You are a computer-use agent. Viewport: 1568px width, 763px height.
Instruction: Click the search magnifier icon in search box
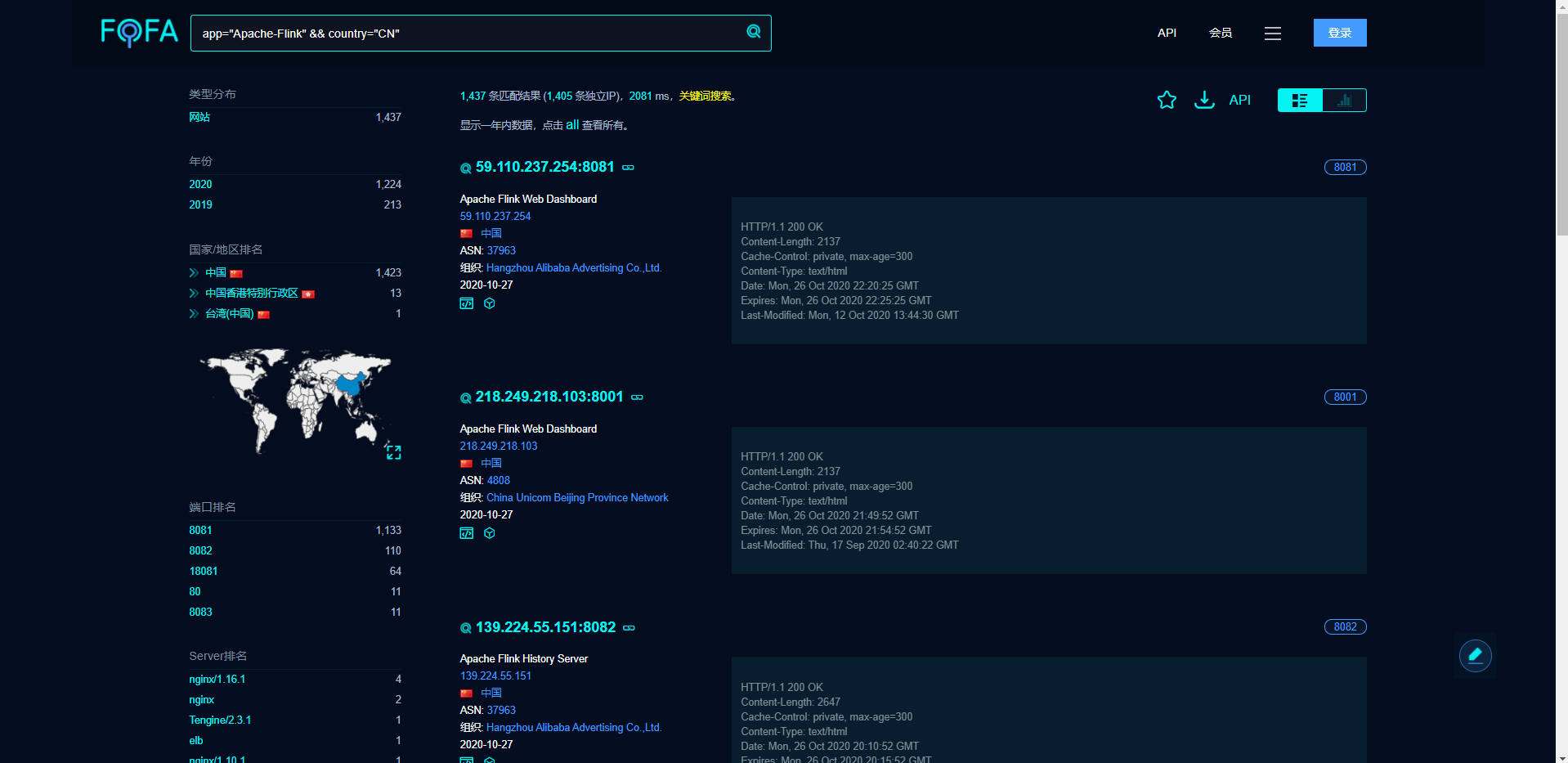(x=753, y=32)
